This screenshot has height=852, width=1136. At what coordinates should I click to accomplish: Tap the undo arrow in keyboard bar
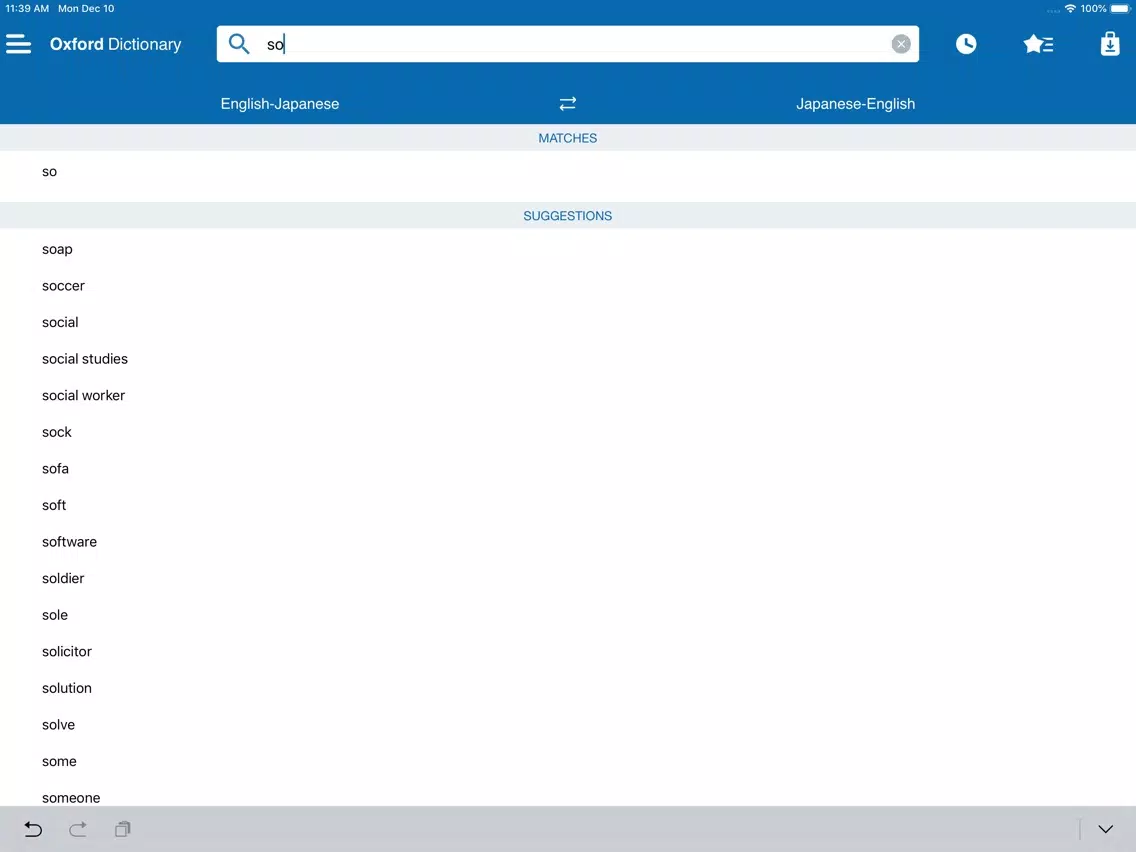(33, 829)
